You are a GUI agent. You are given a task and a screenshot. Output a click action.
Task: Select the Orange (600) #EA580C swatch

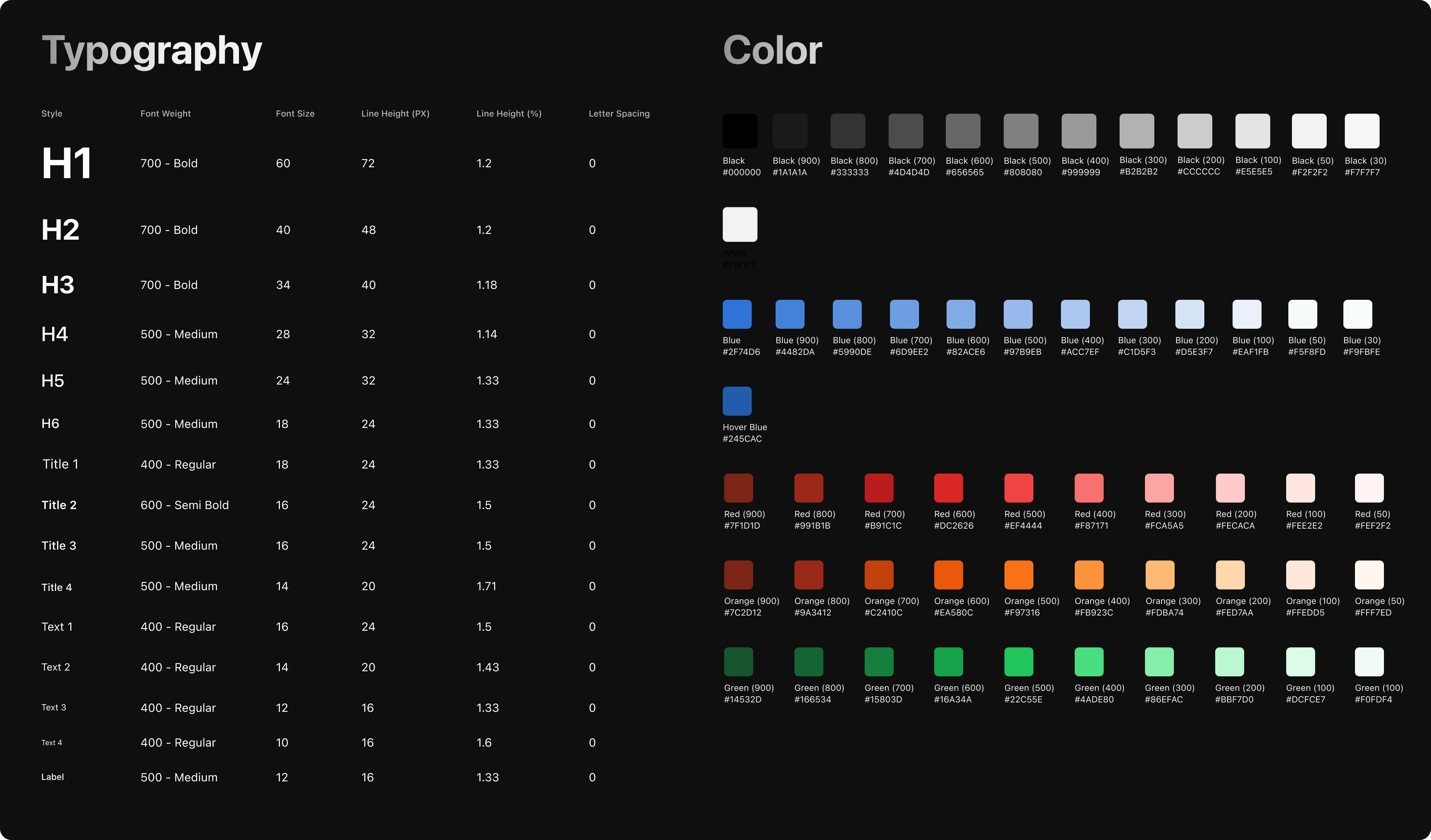949,575
